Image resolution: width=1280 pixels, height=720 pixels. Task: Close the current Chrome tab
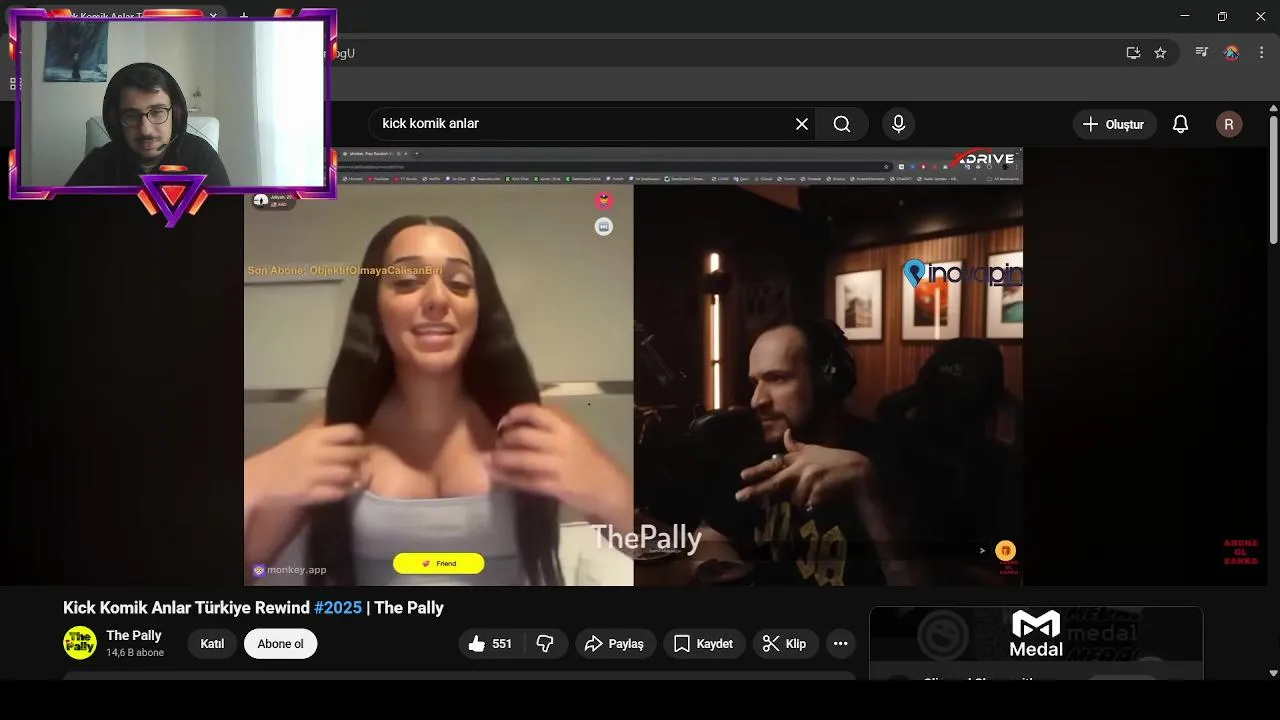213,16
